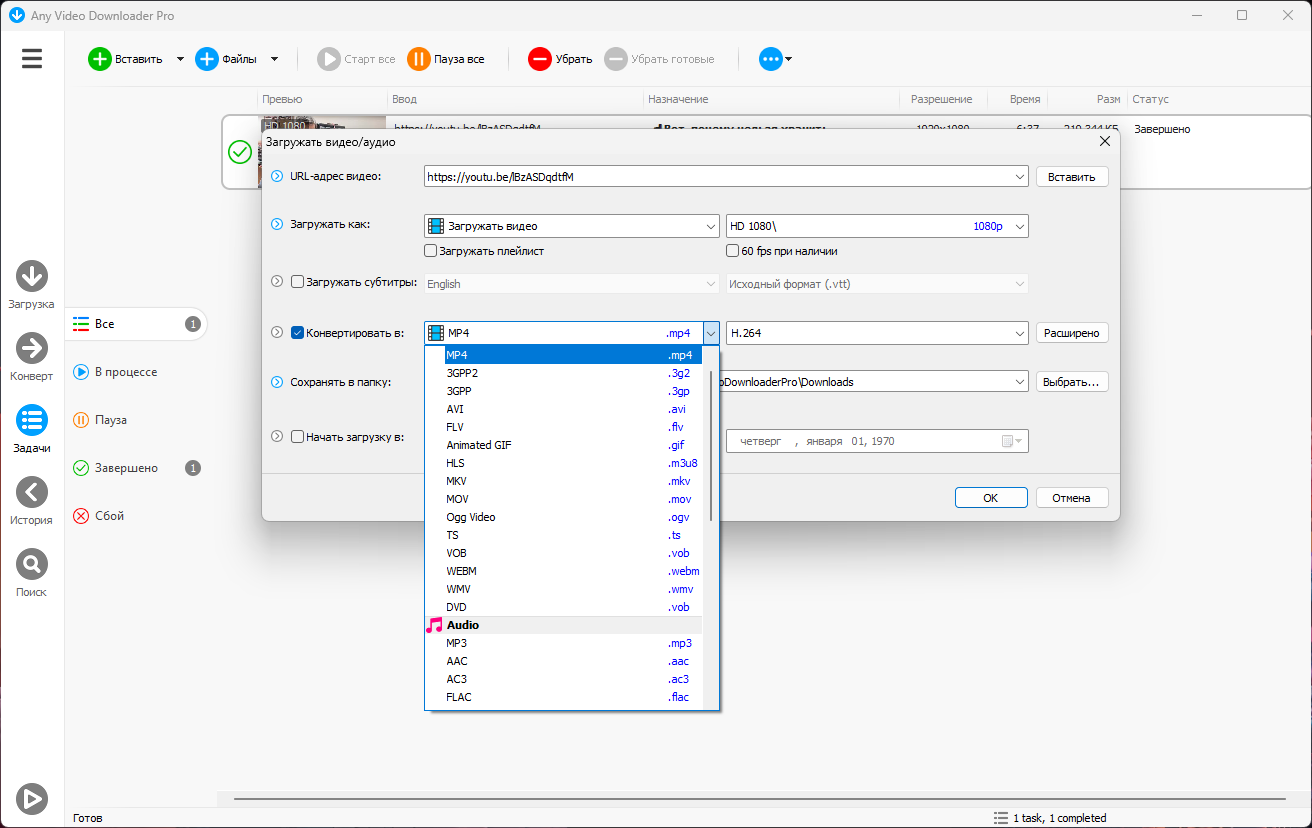Image resolution: width=1312 pixels, height=828 pixels.
Task: Click the calendar icon in date field
Action: (1007, 441)
